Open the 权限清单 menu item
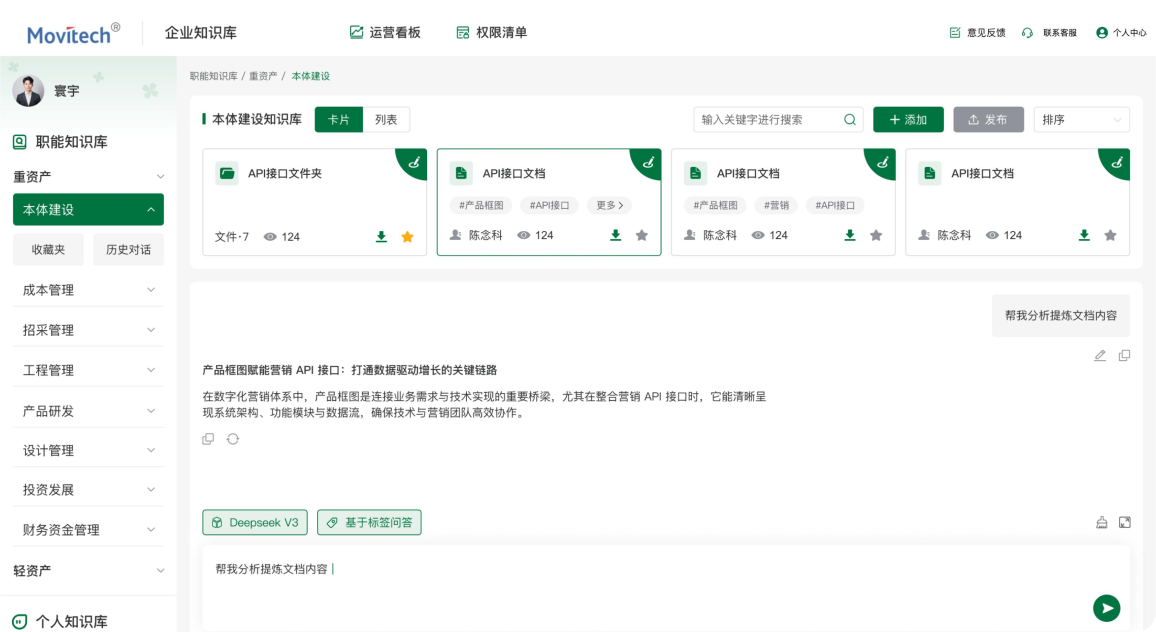1156x632 pixels. pyautogui.click(x=492, y=32)
